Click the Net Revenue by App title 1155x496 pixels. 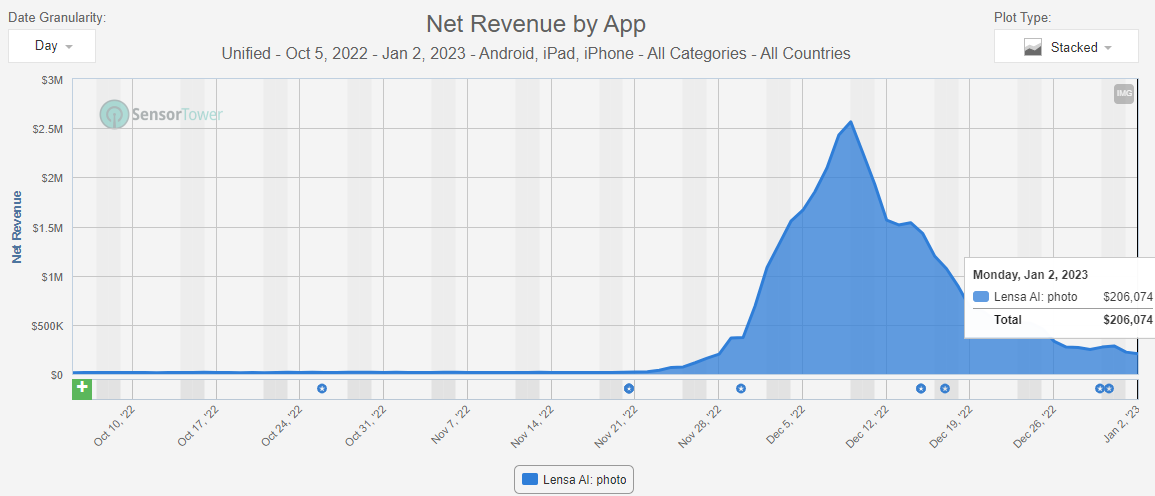tap(536, 24)
